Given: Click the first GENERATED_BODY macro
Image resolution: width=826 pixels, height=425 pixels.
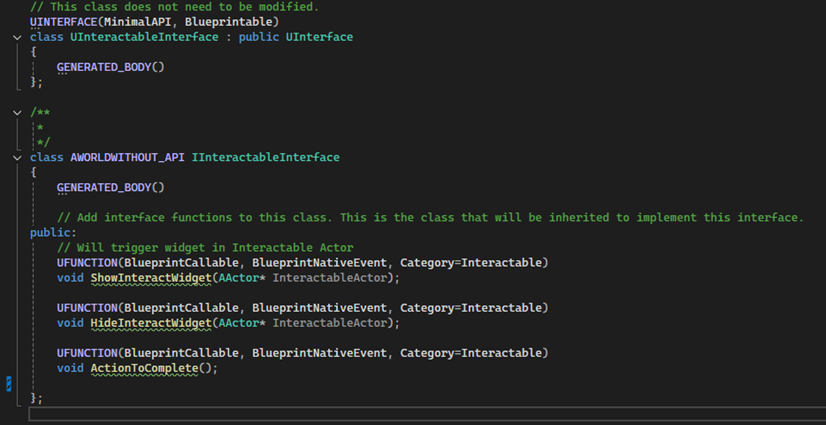Looking at the screenshot, I should click(104, 67).
